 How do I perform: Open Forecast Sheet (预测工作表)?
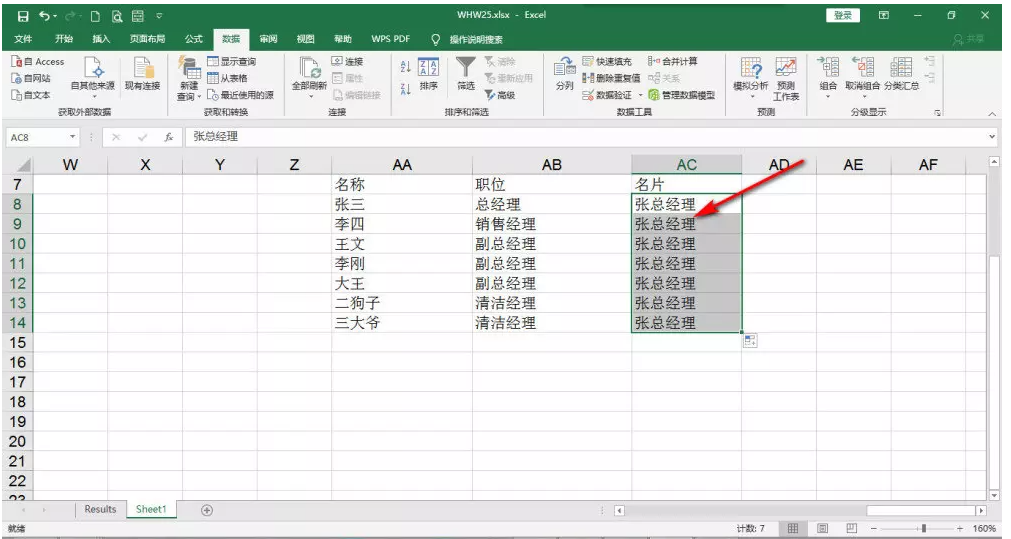(785, 76)
